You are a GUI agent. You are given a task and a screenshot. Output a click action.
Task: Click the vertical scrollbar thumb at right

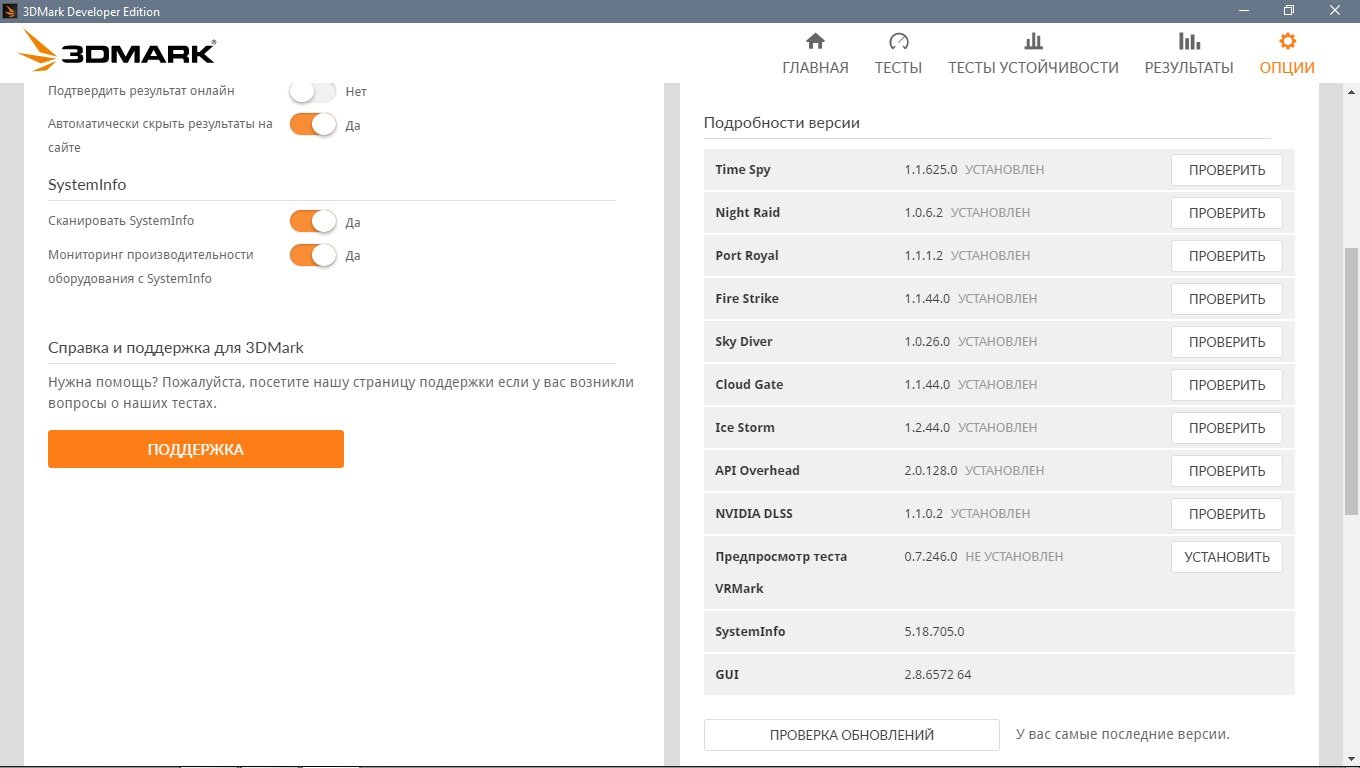pyautogui.click(x=1351, y=380)
